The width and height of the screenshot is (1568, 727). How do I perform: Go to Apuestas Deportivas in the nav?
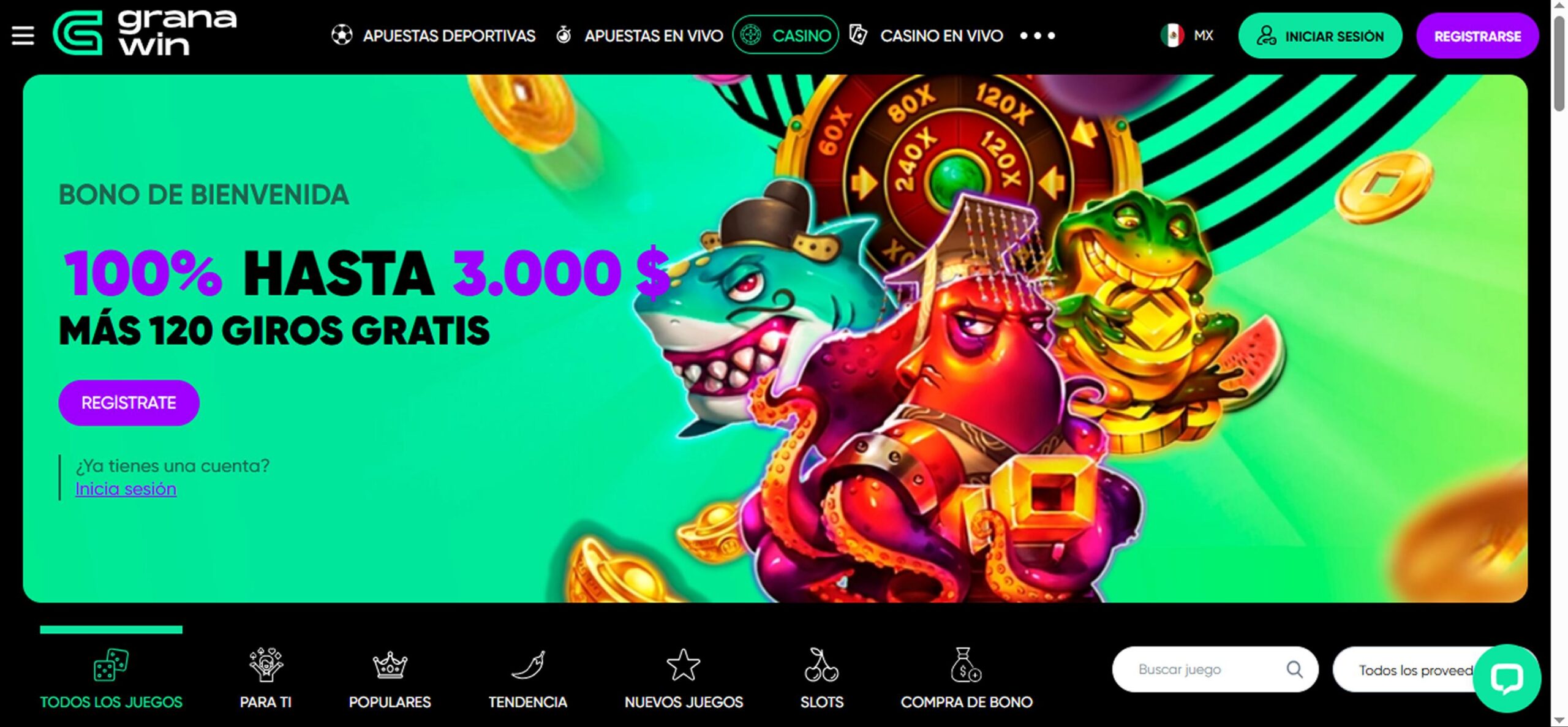[x=433, y=36]
